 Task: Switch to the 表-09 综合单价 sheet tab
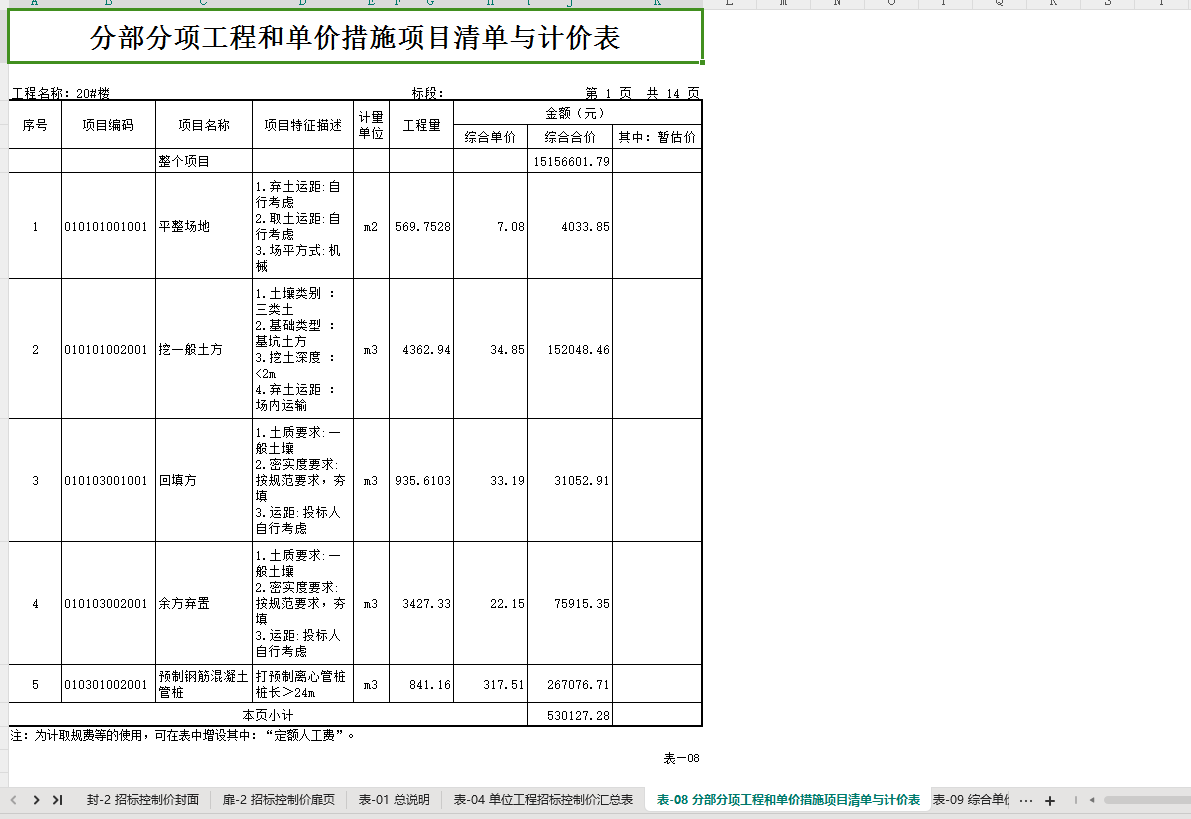click(x=971, y=800)
